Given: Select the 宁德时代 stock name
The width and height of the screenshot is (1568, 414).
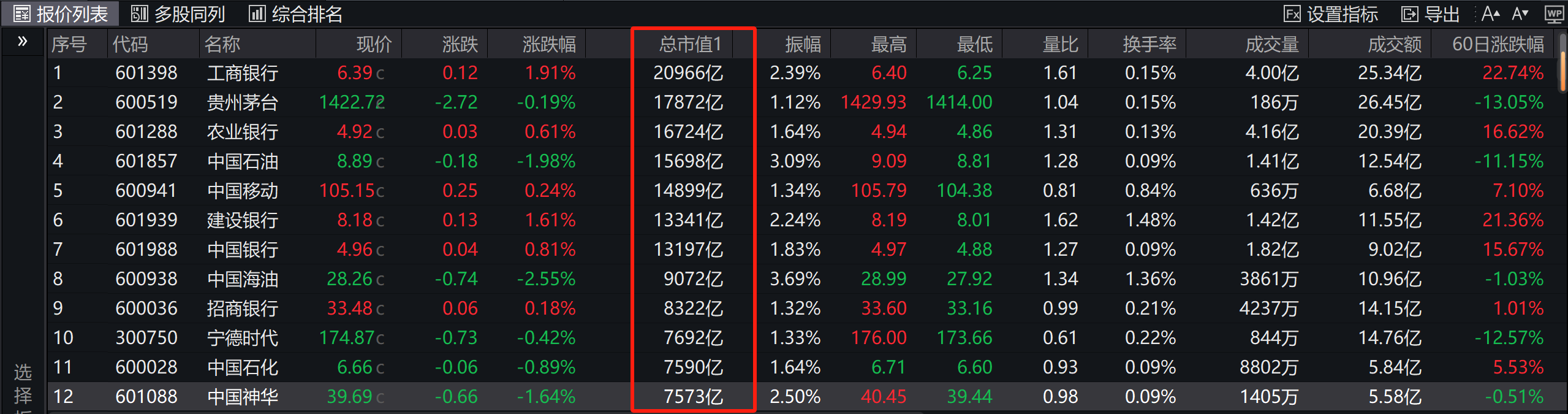Looking at the screenshot, I should click(x=243, y=338).
